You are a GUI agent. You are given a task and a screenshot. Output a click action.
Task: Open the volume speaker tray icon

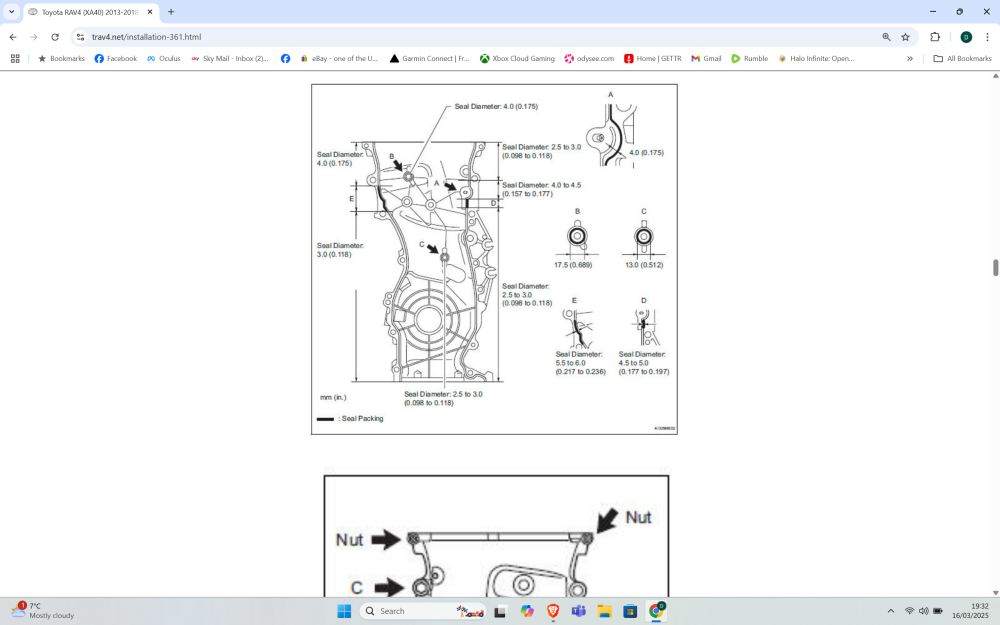point(923,611)
